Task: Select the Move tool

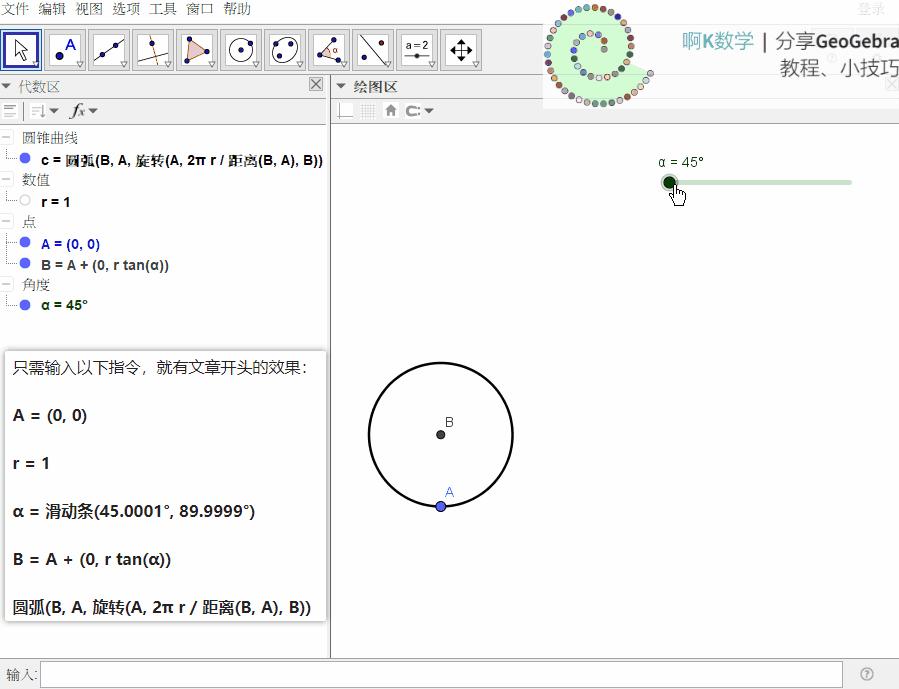Action: pyautogui.click(x=22, y=48)
